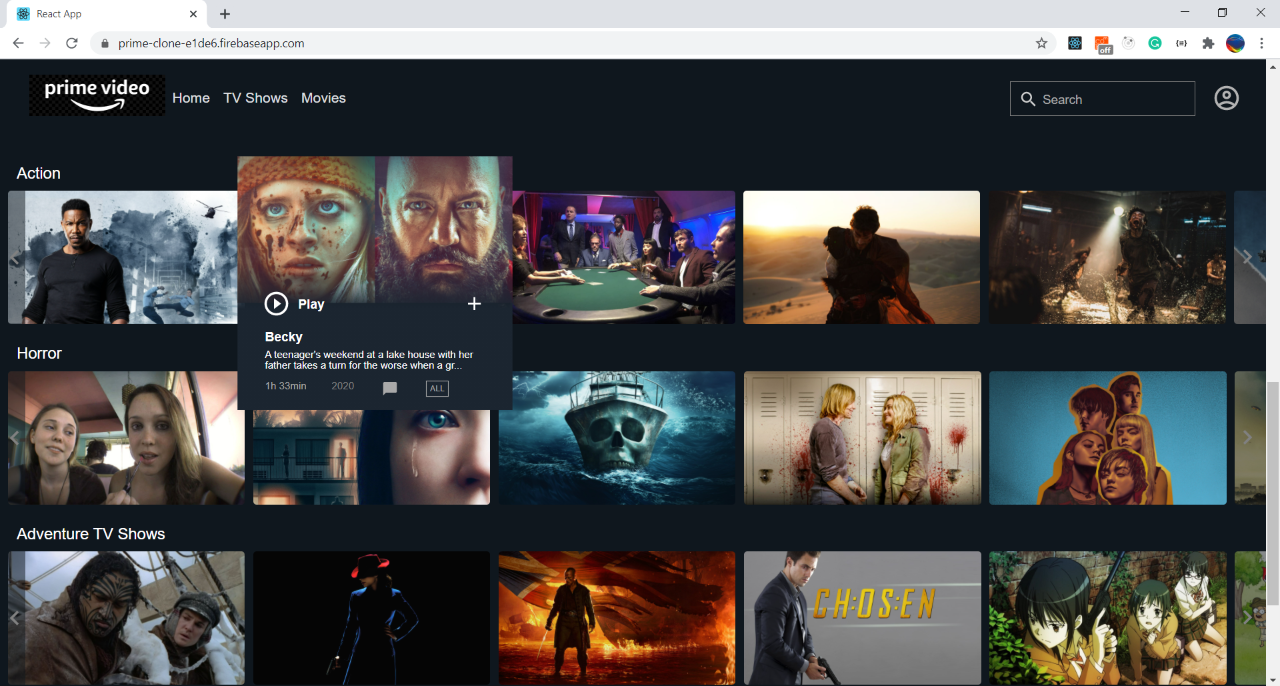Play Becky with the circular play icon

(x=276, y=304)
